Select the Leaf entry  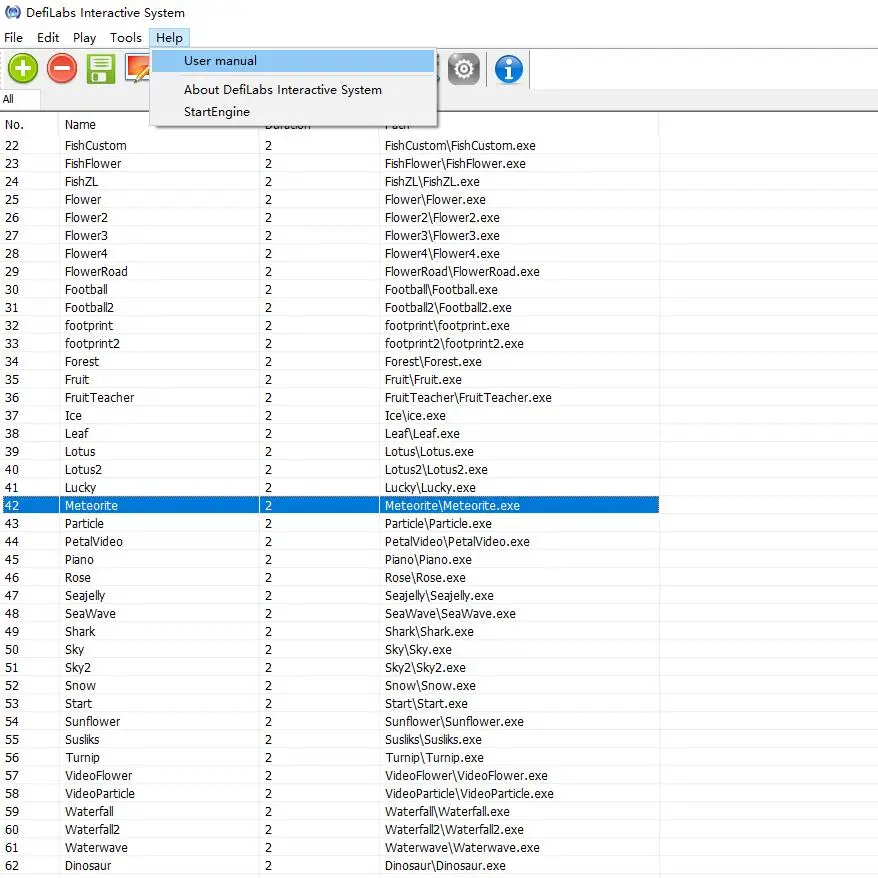coord(330,433)
